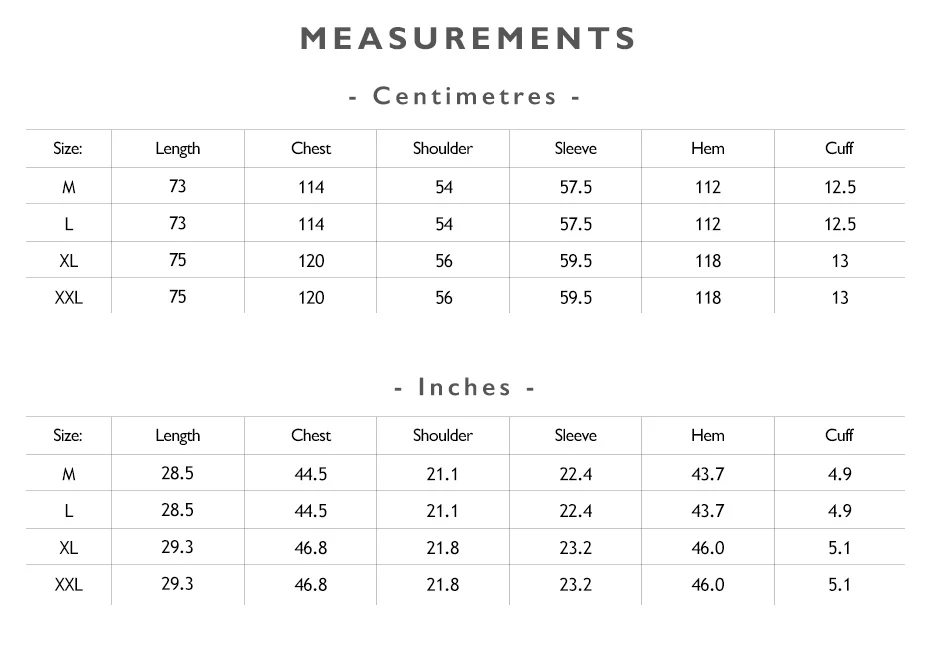This screenshot has width=930, height=667.
Task: Click the 5.1 cuff value for size XL
Action: [x=839, y=548]
